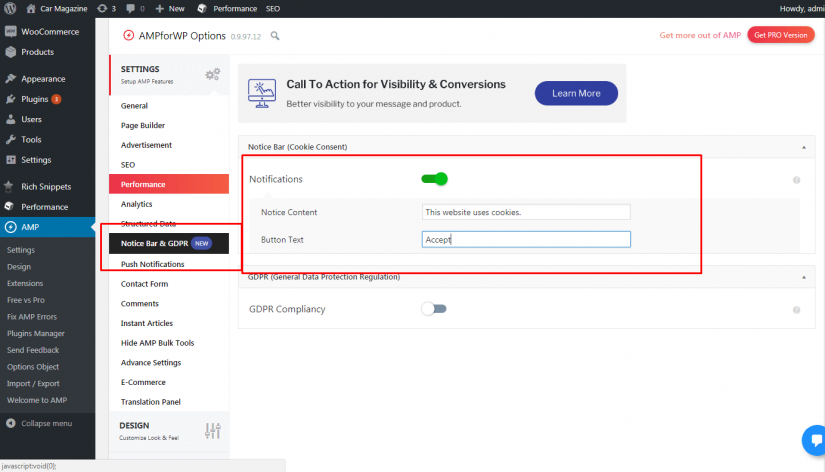The image size is (825, 472).
Task: Click the WordPress Settings sliders icon
Action: [11, 159]
